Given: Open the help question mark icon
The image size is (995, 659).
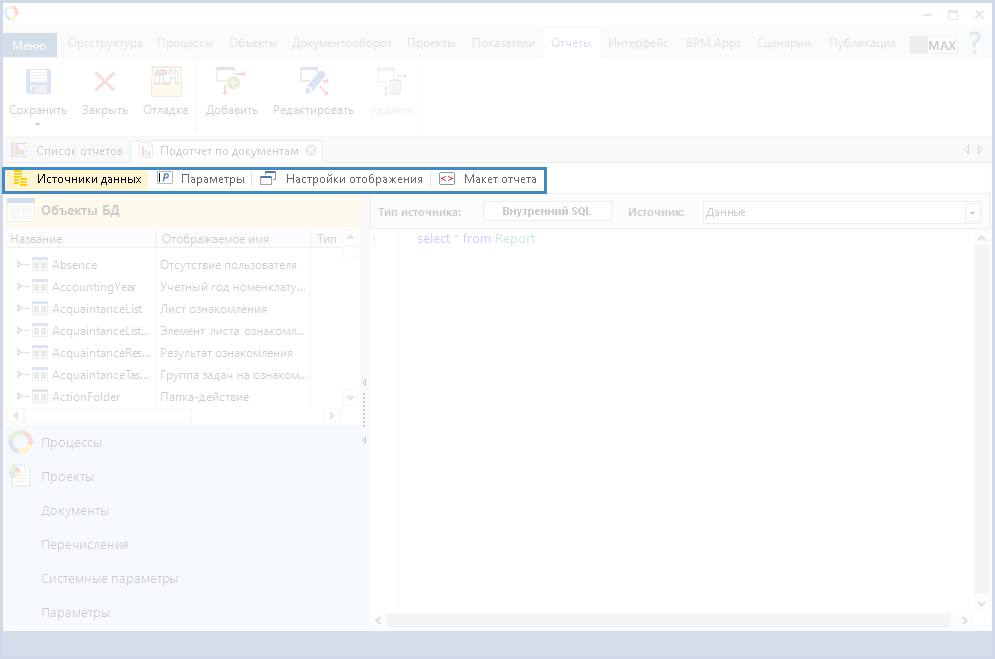Looking at the screenshot, I should pyautogui.click(x=974, y=44).
